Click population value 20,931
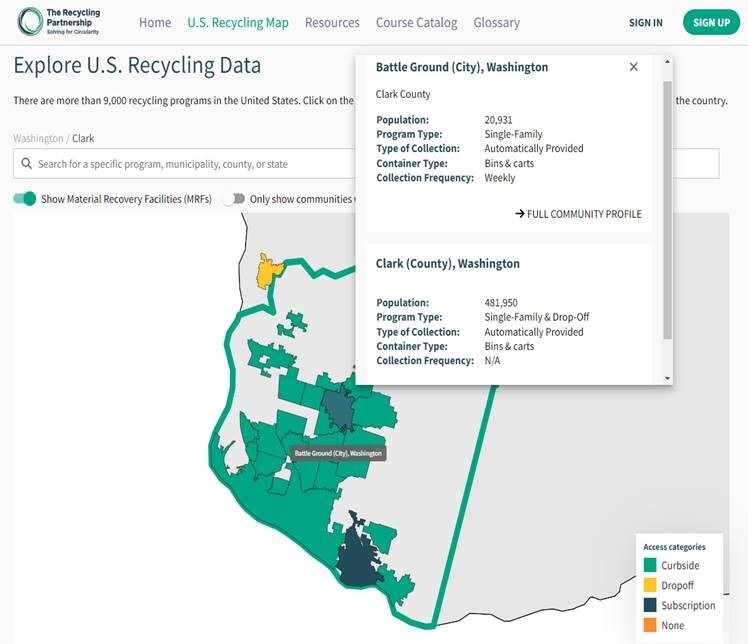 (498, 120)
